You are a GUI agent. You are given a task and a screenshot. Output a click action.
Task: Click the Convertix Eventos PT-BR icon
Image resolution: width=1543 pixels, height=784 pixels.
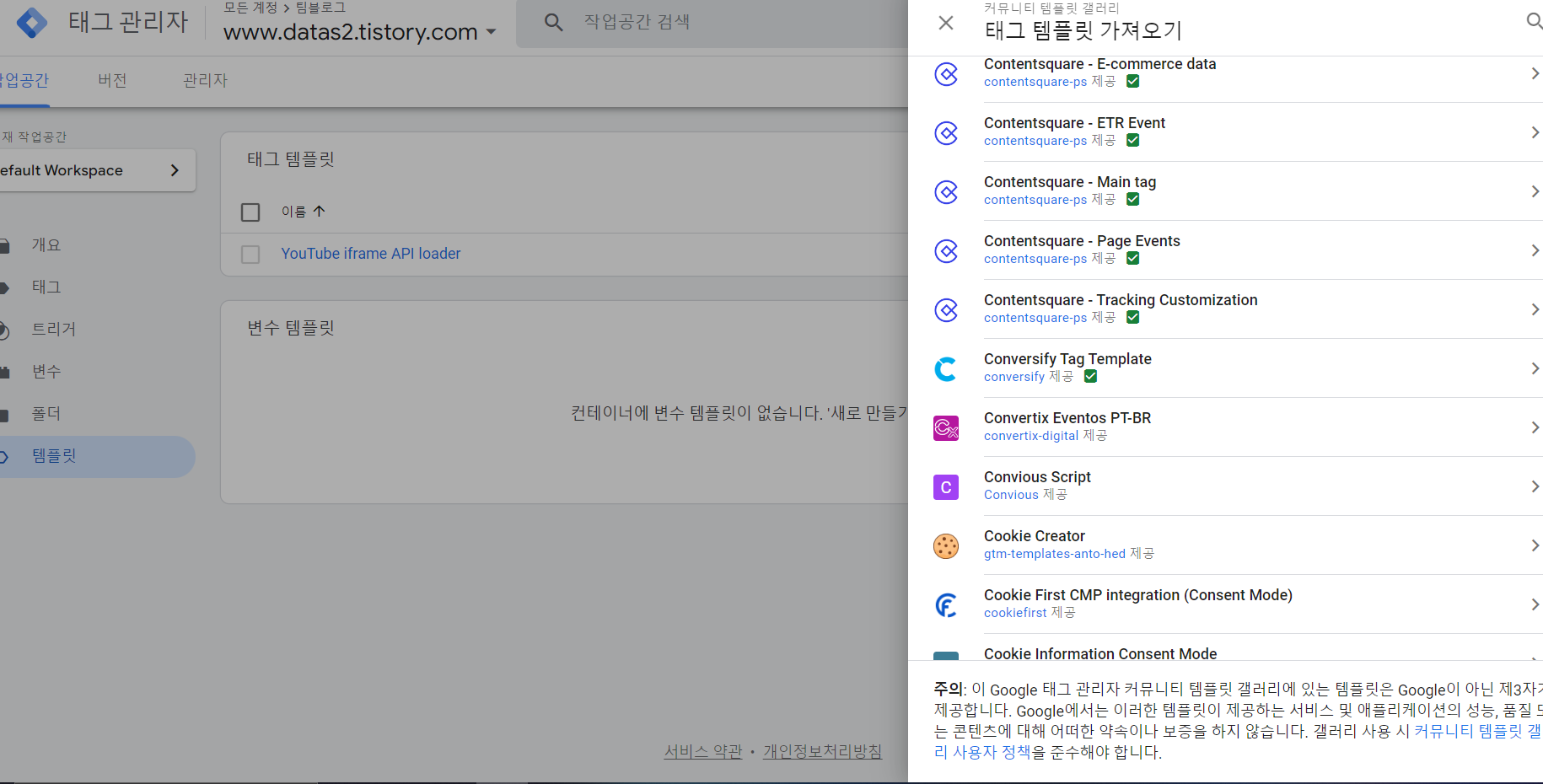click(946, 428)
